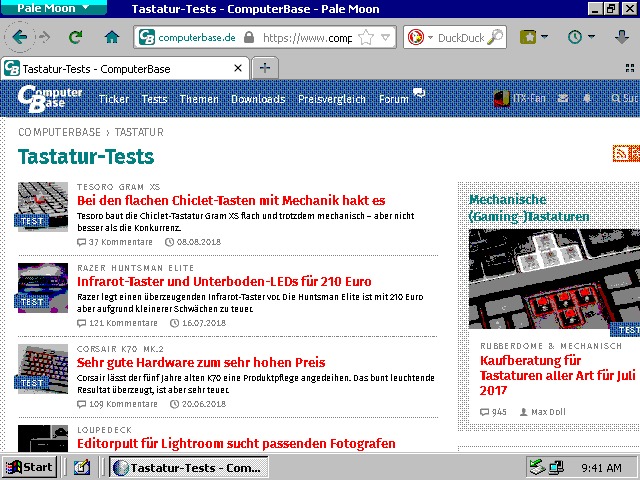
Task: Open 'Sehr gute Hardware zum sehr hohen Preis'
Action: [x=201, y=362]
